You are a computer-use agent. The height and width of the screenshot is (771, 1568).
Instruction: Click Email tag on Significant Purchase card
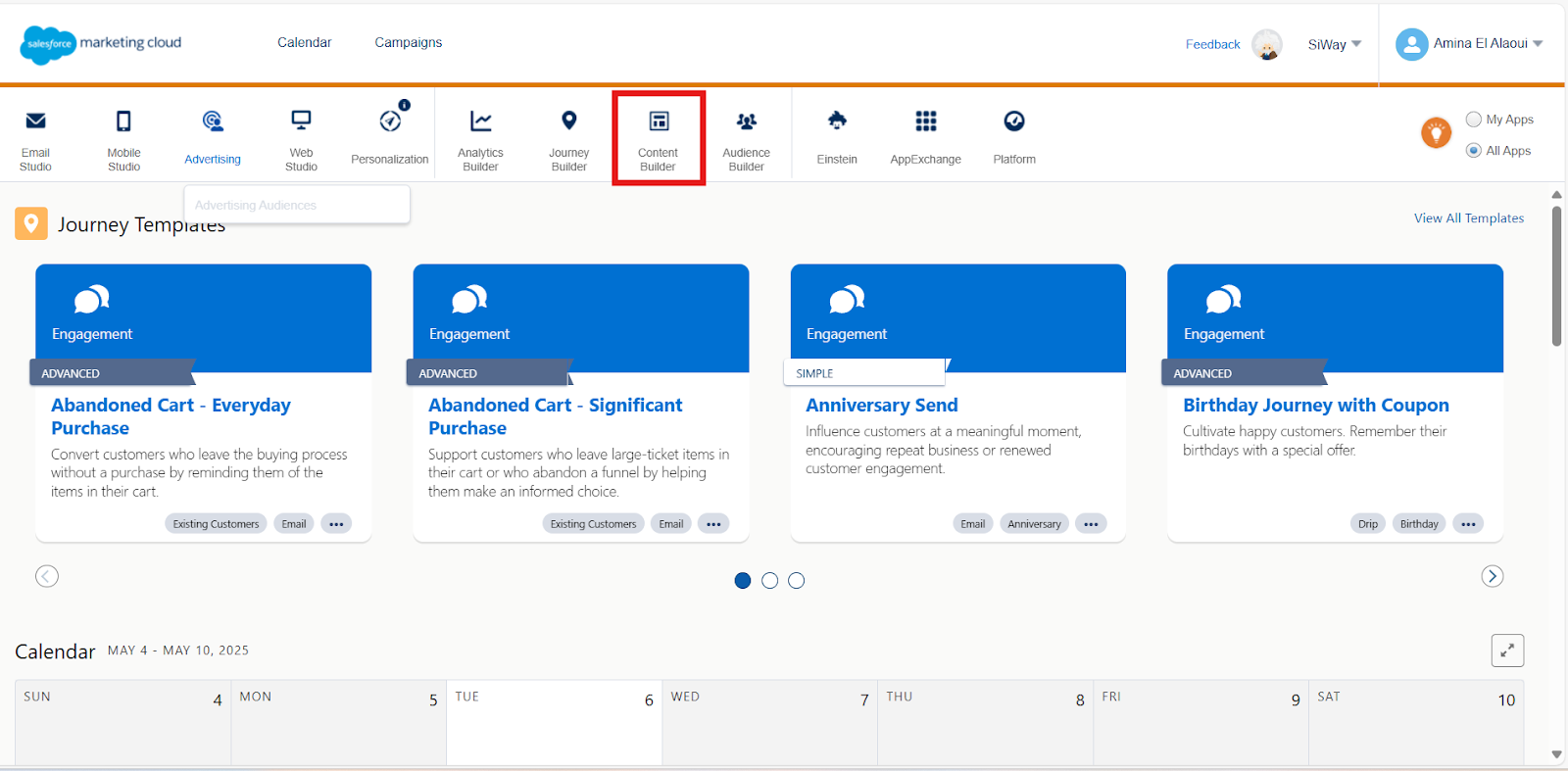point(671,524)
